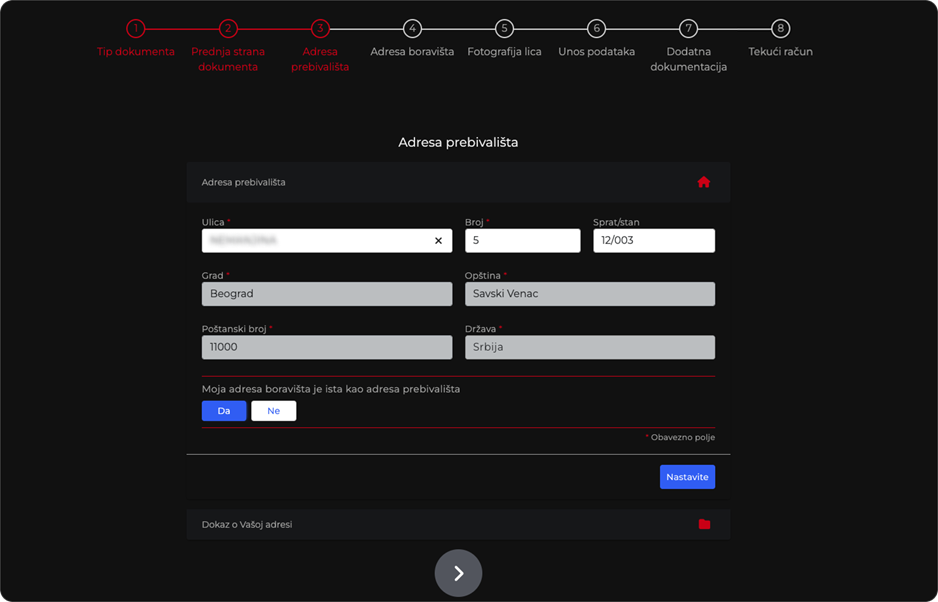Collapse the Adresa prebivališta section header

pyautogui.click(x=458, y=182)
